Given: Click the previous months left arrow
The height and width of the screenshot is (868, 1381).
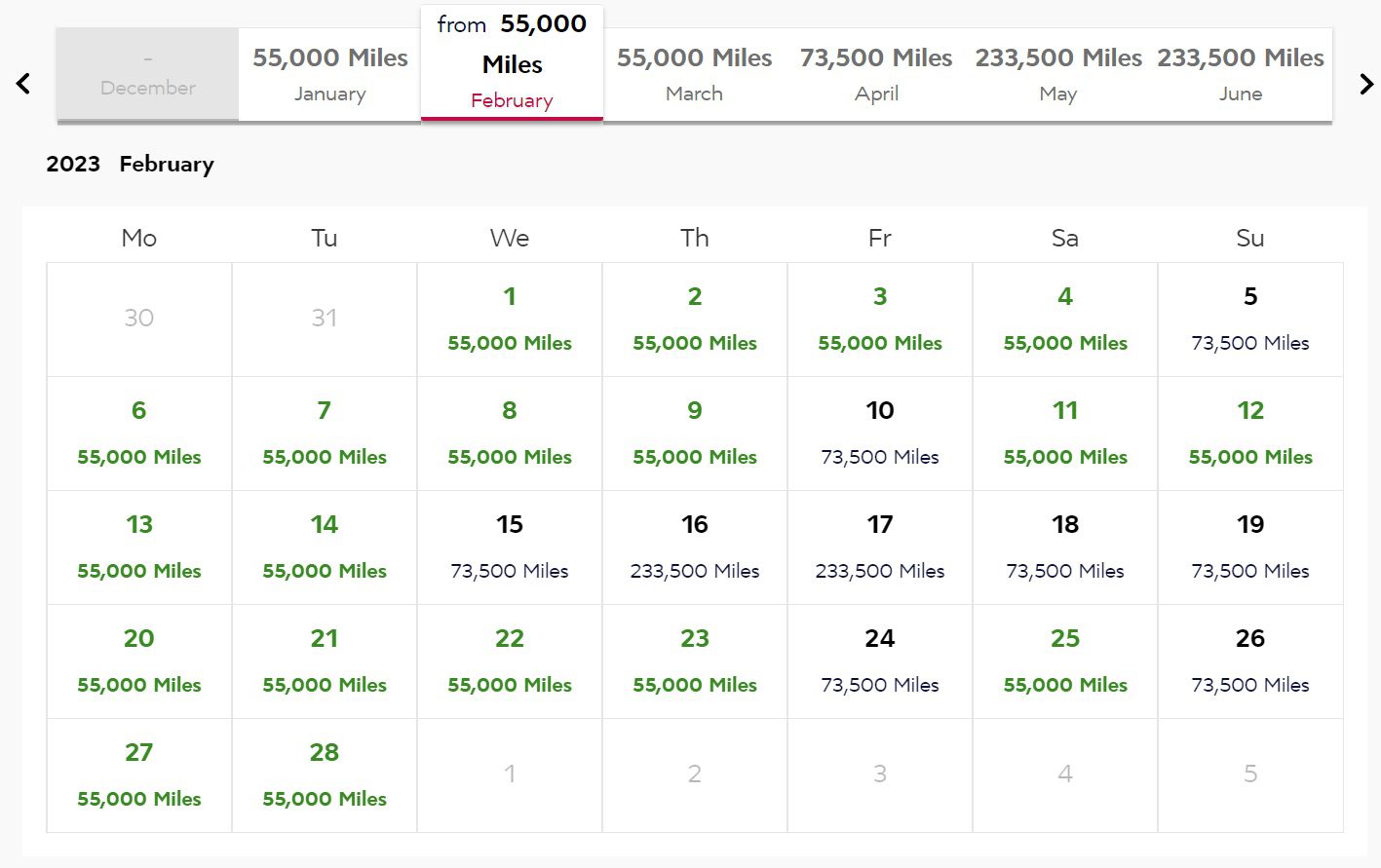Looking at the screenshot, I should [24, 84].
